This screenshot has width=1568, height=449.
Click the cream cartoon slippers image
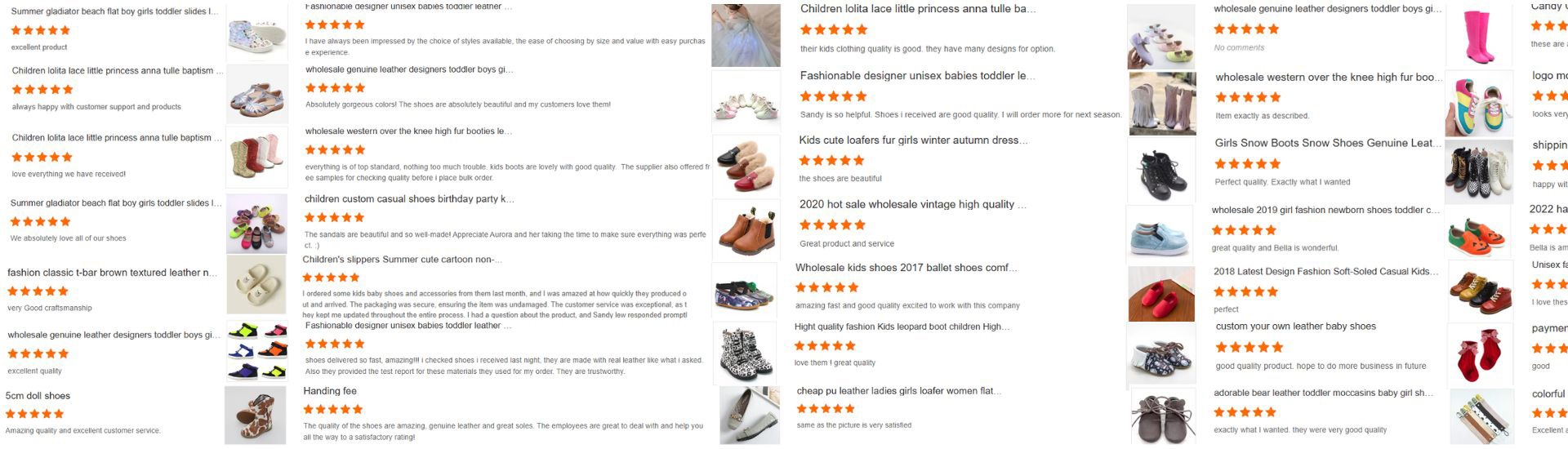[x=256, y=285]
